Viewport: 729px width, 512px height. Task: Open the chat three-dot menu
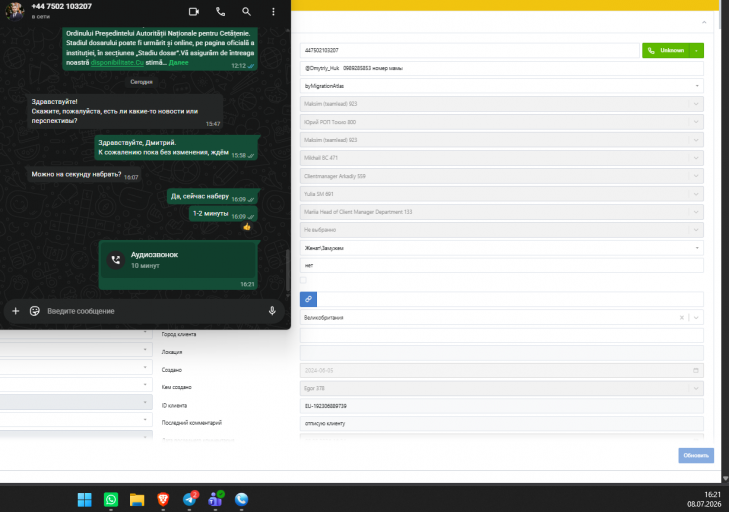[273, 12]
